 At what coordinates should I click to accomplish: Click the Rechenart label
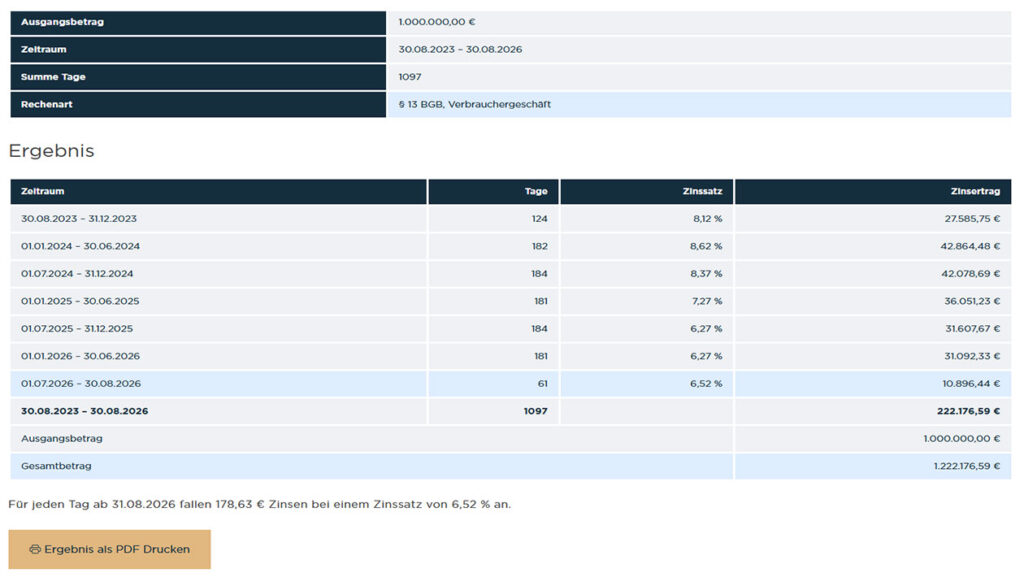pos(46,104)
